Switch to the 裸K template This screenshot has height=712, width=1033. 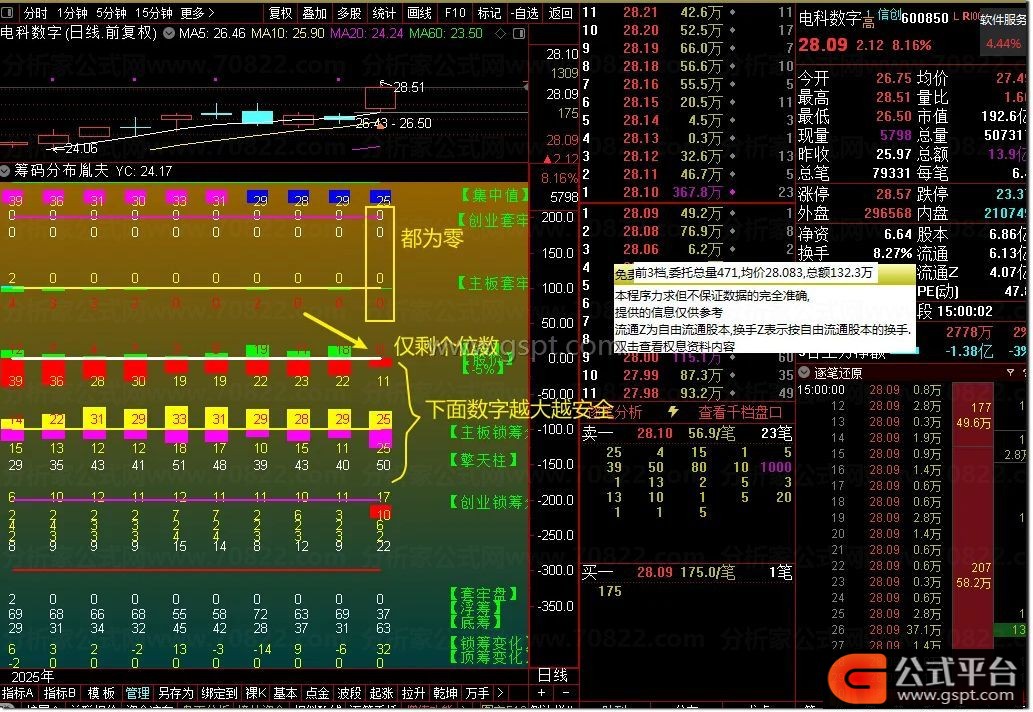click(x=256, y=693)
